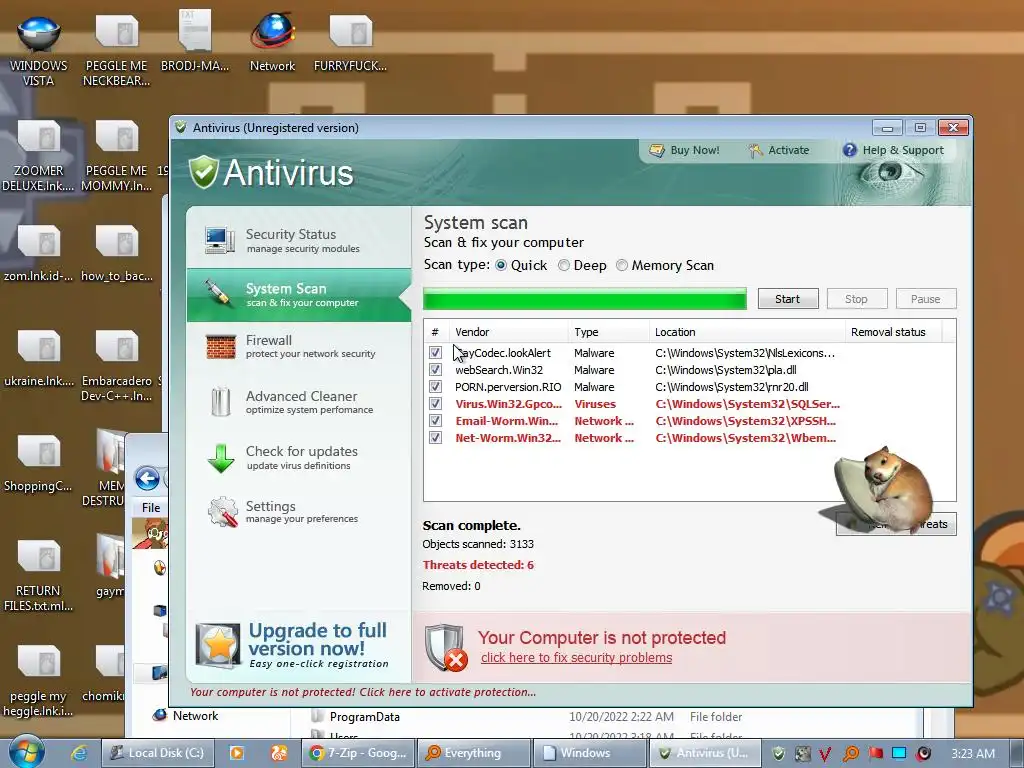Click the green scan progress bar

(584, 299)
